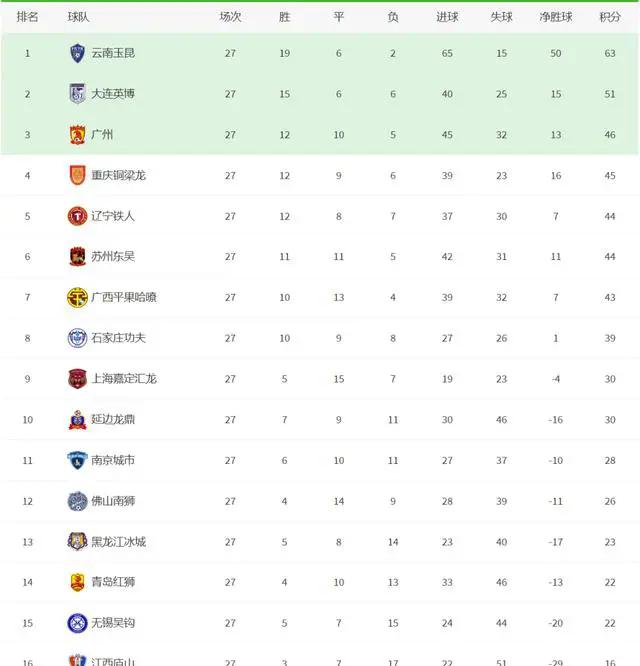
Task: Sort by the 净胜球 column header
Action: (x=555, y=17)
